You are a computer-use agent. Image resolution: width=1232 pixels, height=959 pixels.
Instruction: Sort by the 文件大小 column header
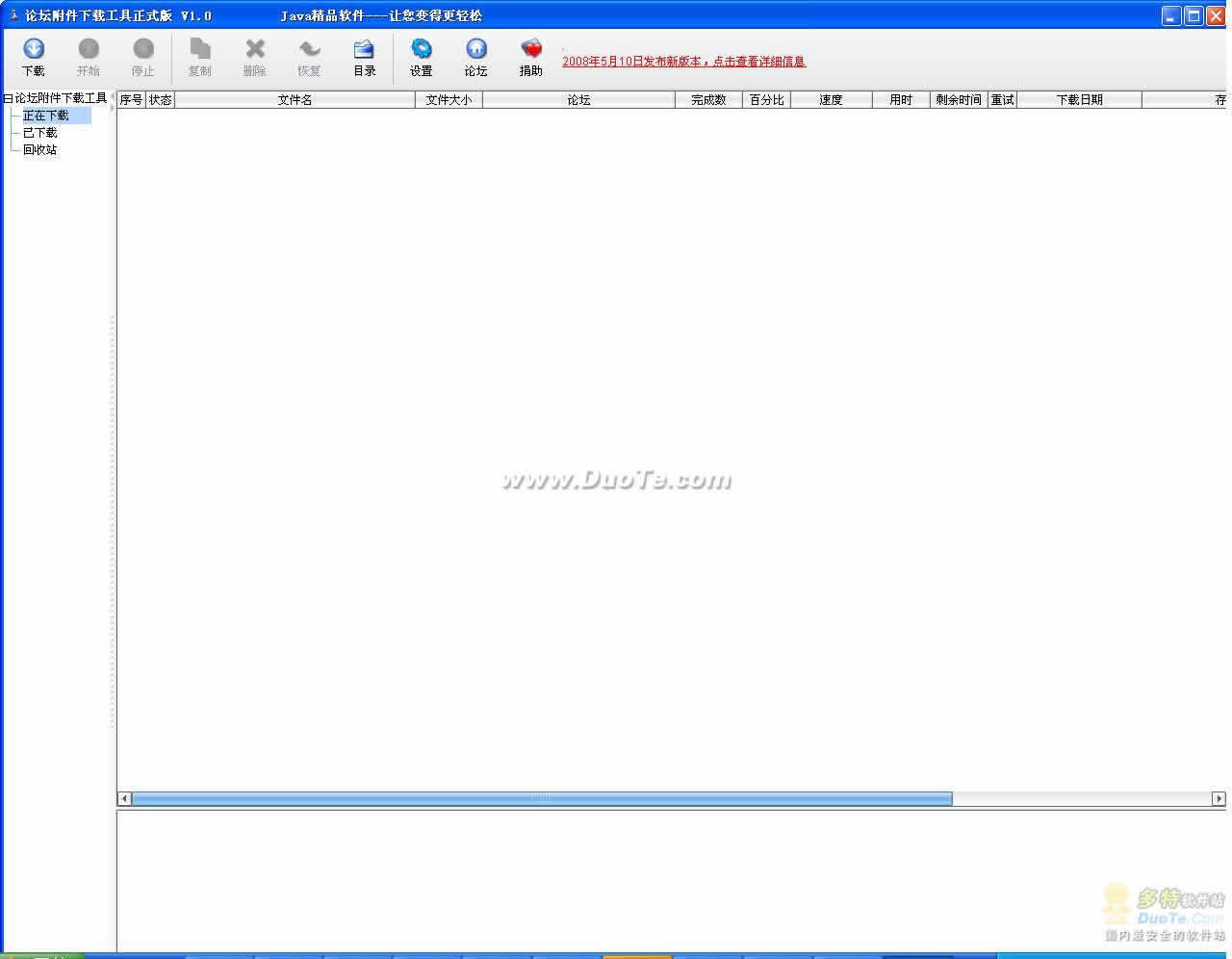coord(449,100)
